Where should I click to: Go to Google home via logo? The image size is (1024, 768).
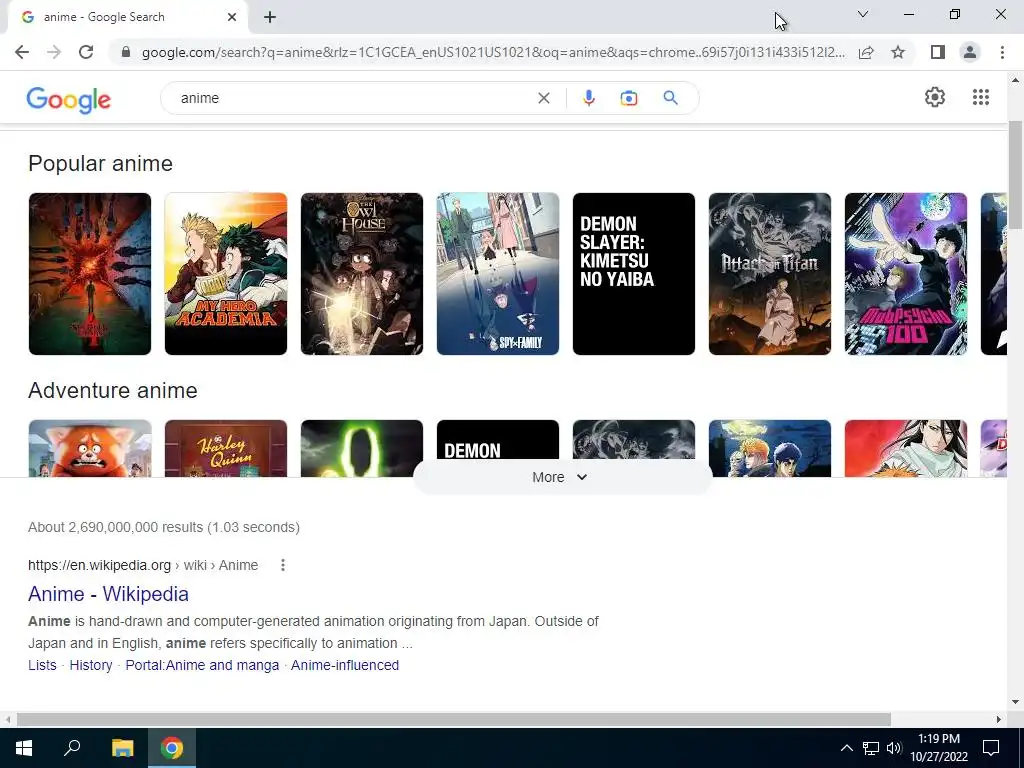tap(69, 100)
